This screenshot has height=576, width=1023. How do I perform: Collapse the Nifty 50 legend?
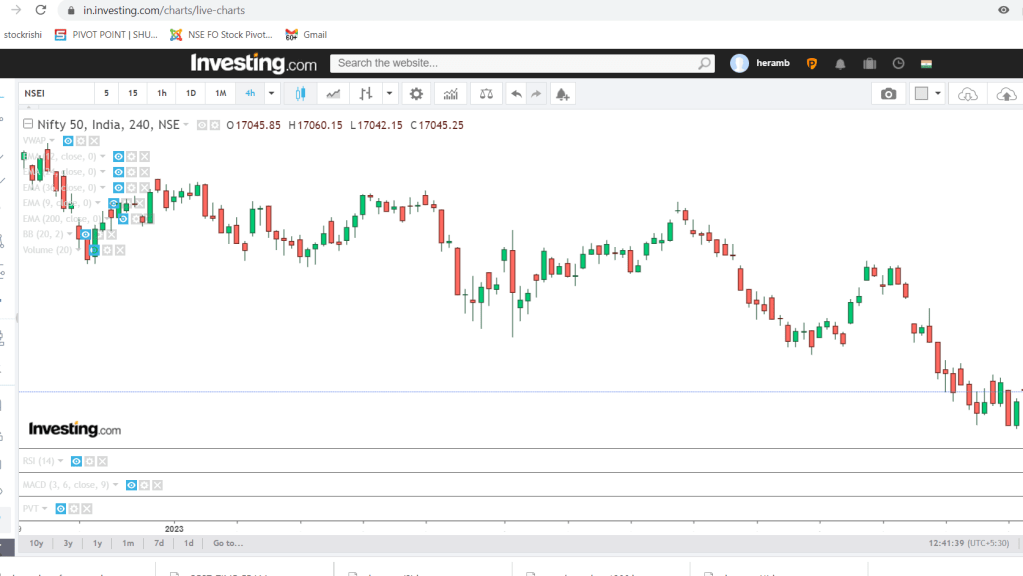tap(27, 125)
